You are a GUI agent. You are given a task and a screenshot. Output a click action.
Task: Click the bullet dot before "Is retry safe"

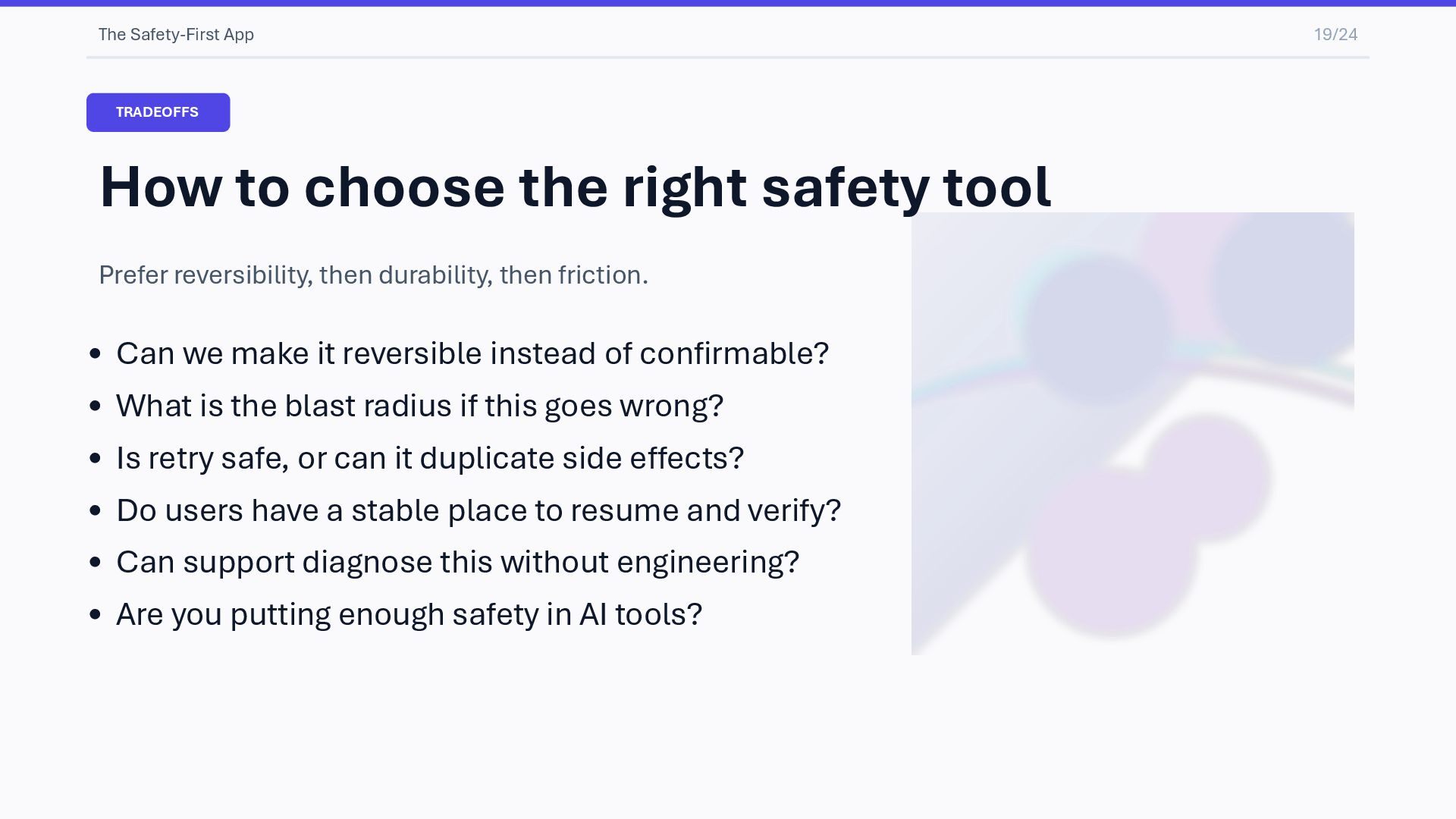(x=95, y=458)
